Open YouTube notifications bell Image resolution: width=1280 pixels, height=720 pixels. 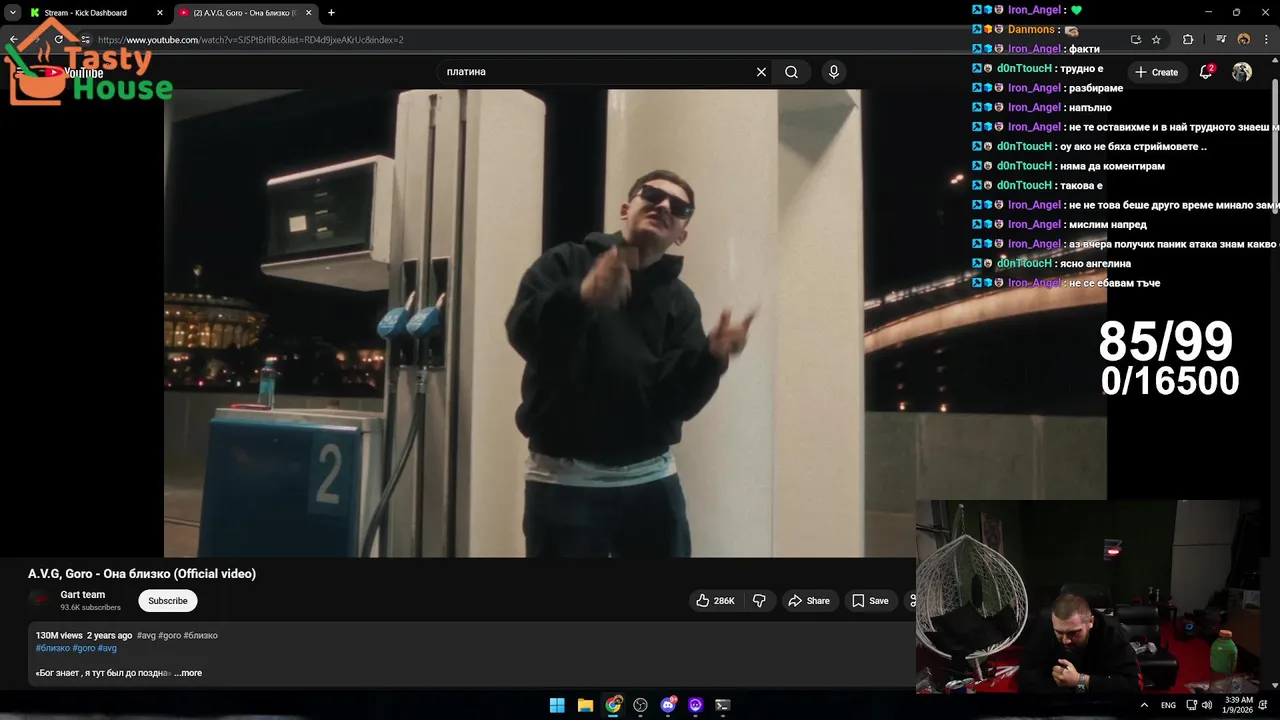click(x=1206, y=72)
